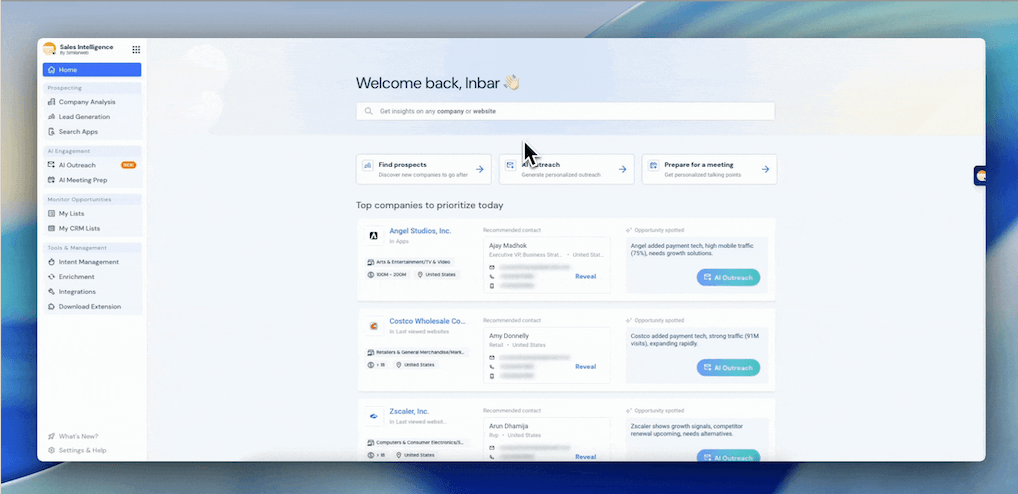The width and height of the screenshot is (1018, 494).
Task: Open the Find prospects card
Action: 423,169
